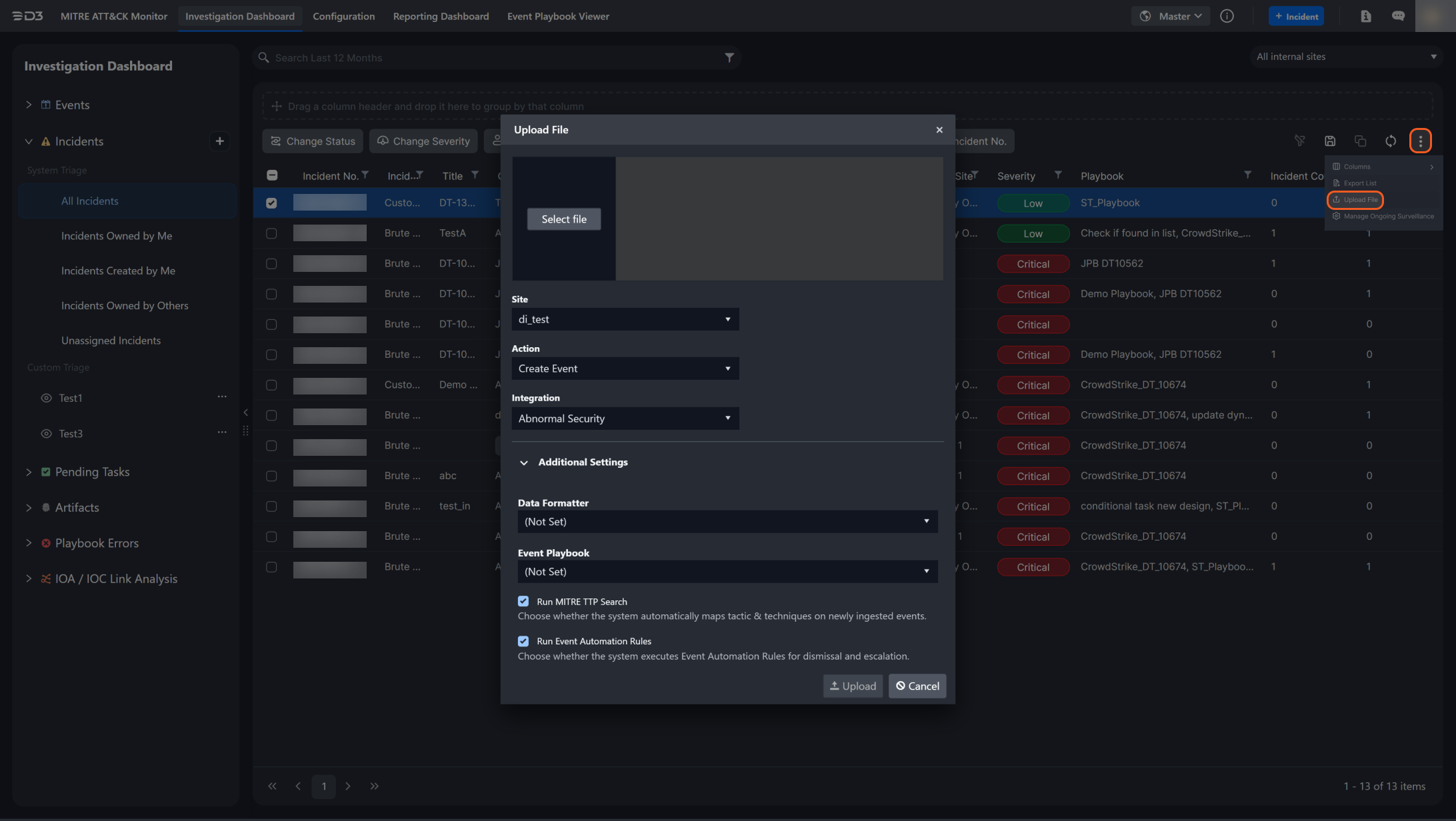Click the search filter funnel icon
1456x821 pixels.
pyautogui.click(x=729, y=58)
